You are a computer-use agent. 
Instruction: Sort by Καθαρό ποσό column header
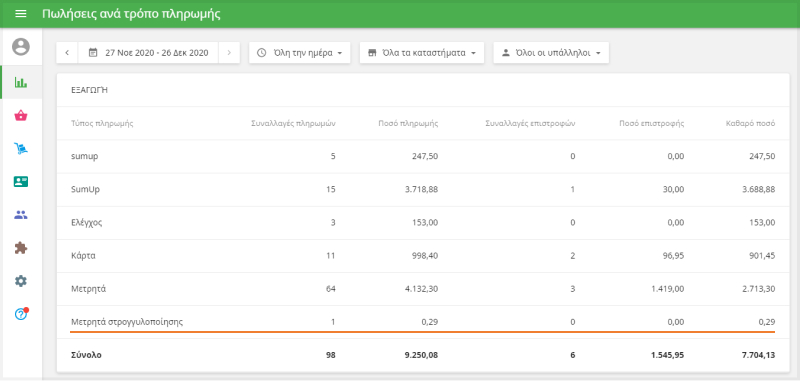point(752,123)
